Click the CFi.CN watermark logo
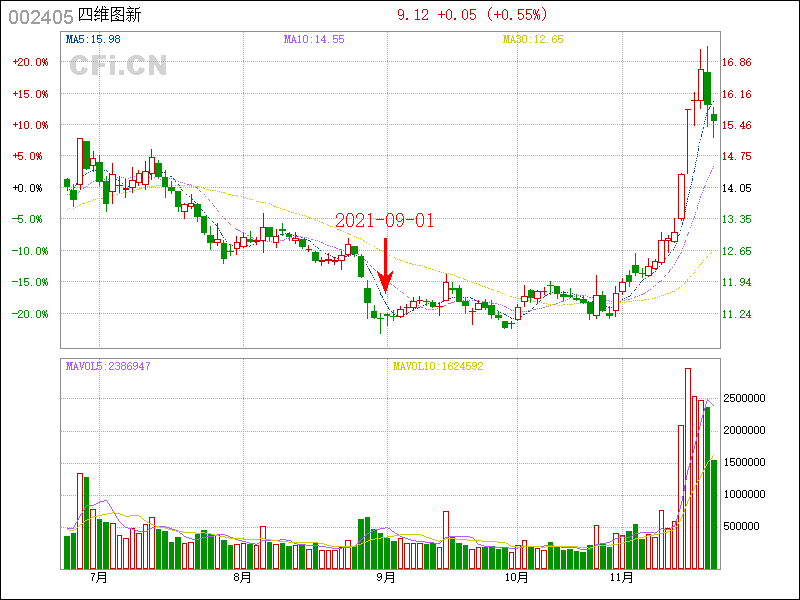The image size is (800, 600). [118, 65]
